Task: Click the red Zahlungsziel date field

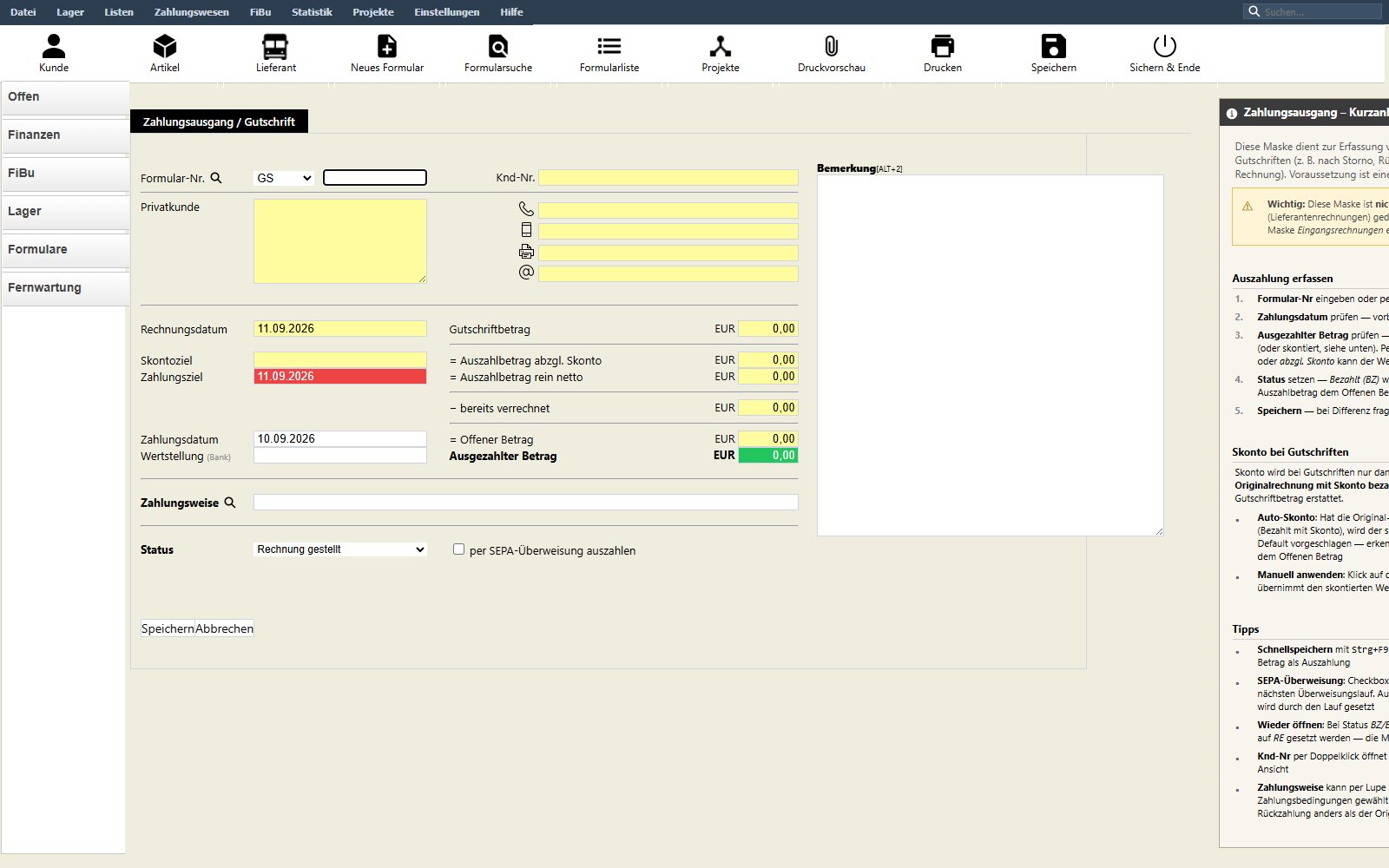Action: click(340, 377)
